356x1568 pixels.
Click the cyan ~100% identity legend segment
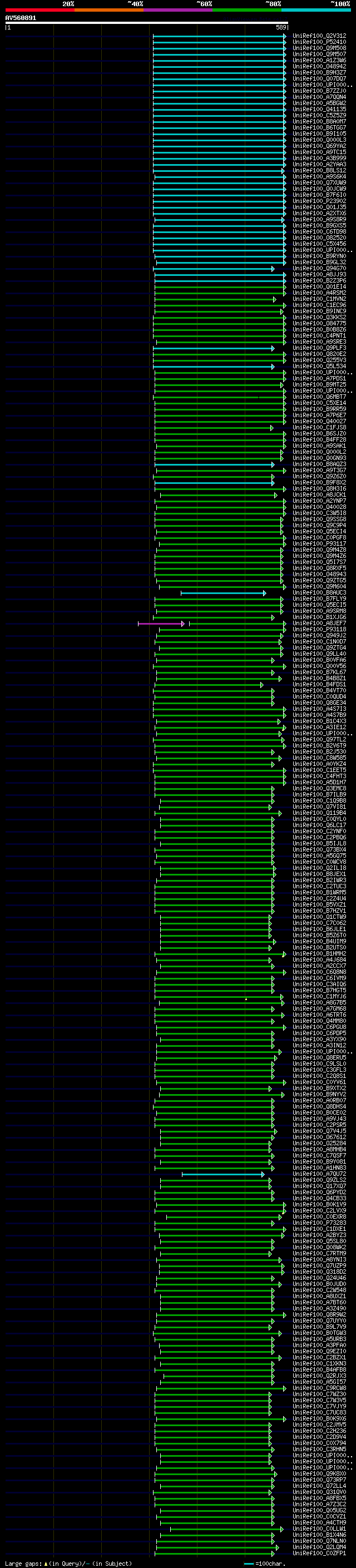pyautogui.click(x=317, y=10)
